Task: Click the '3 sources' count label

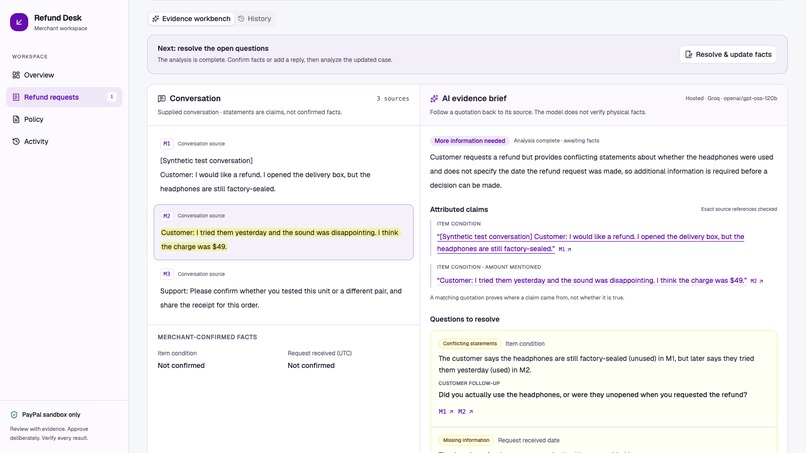Action: coord(393,99)
